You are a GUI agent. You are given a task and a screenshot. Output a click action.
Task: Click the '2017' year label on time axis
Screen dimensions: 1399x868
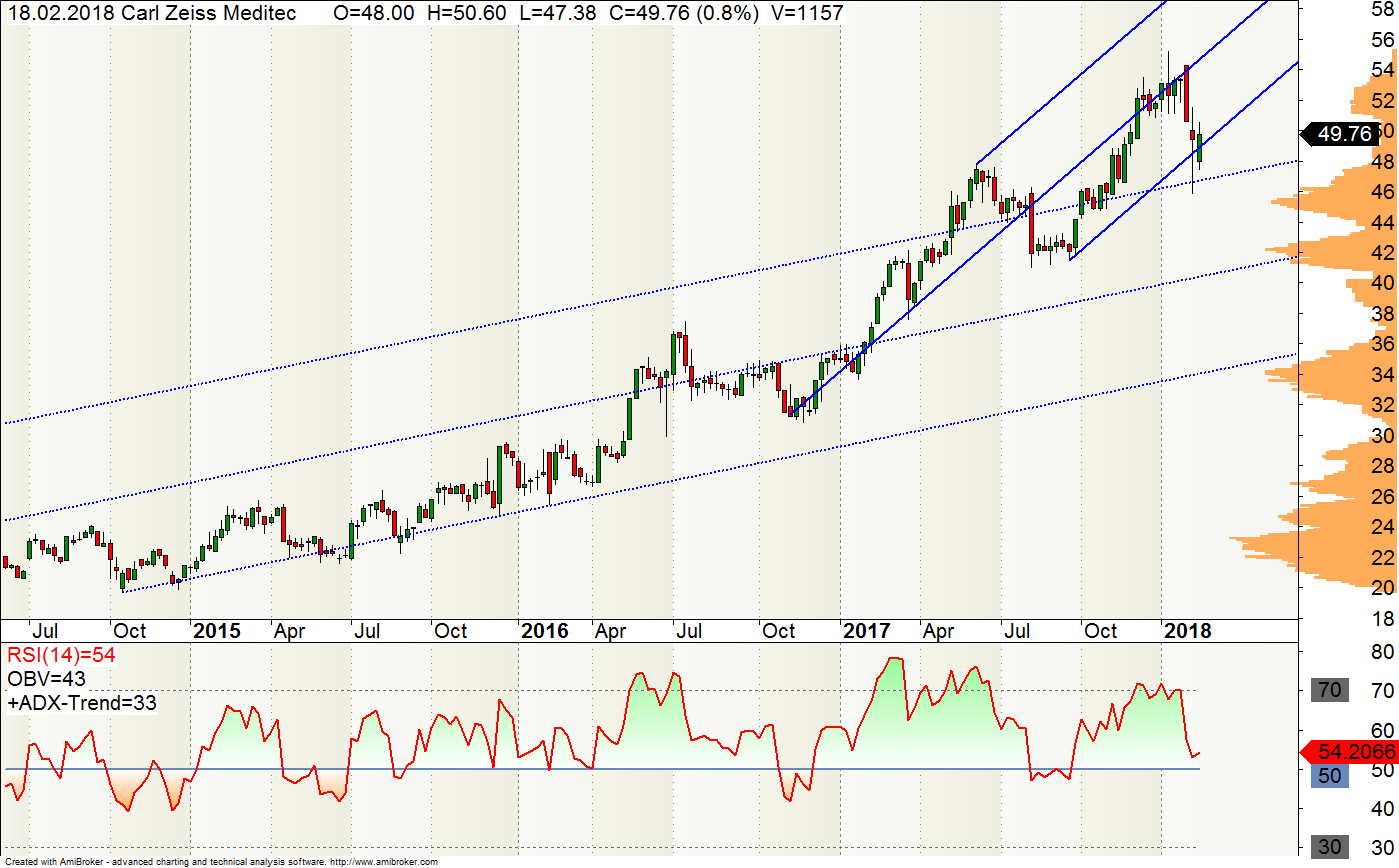(867, 631)
